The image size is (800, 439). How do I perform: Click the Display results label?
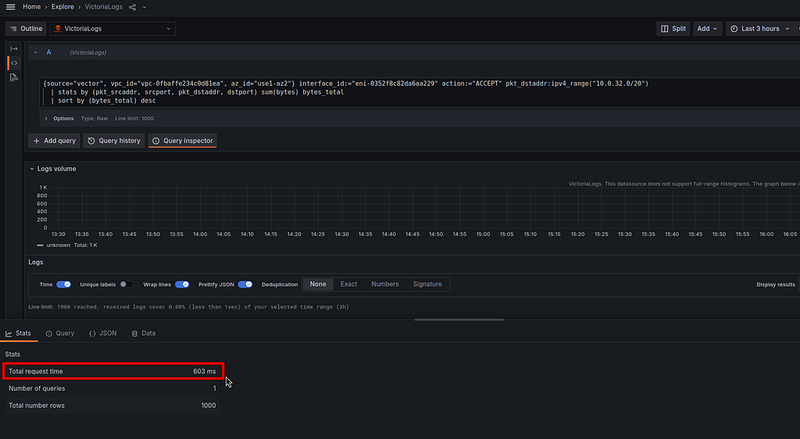pos(776,284)
